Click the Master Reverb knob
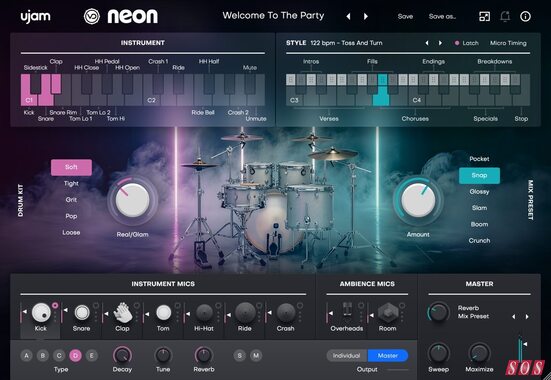Viewport: 551px width, 380px height. (x=439, y=312)
